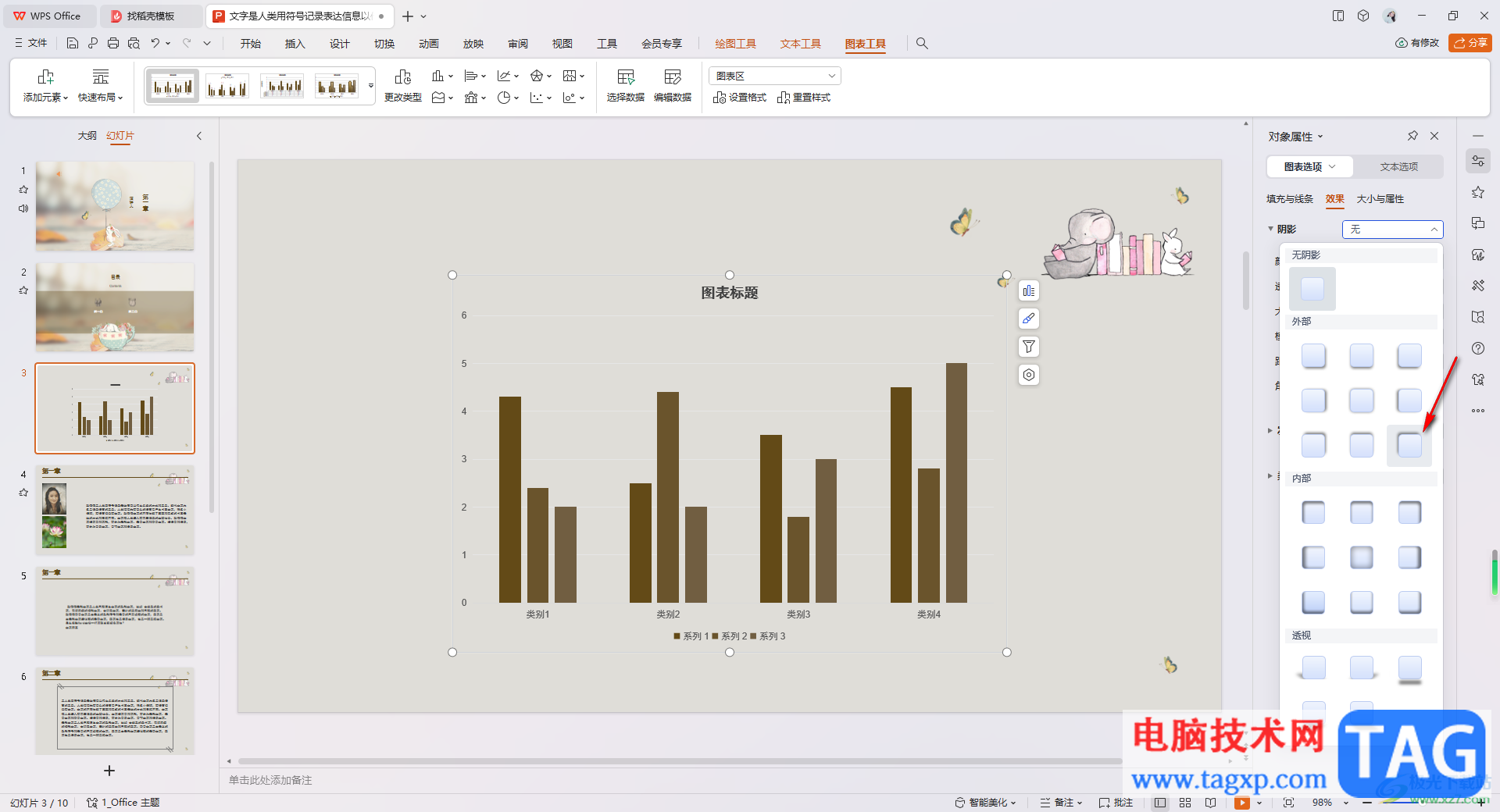Open the 动画 ribbon tab
Viewport: 1500px width, 812px height.
click(429, 44)
